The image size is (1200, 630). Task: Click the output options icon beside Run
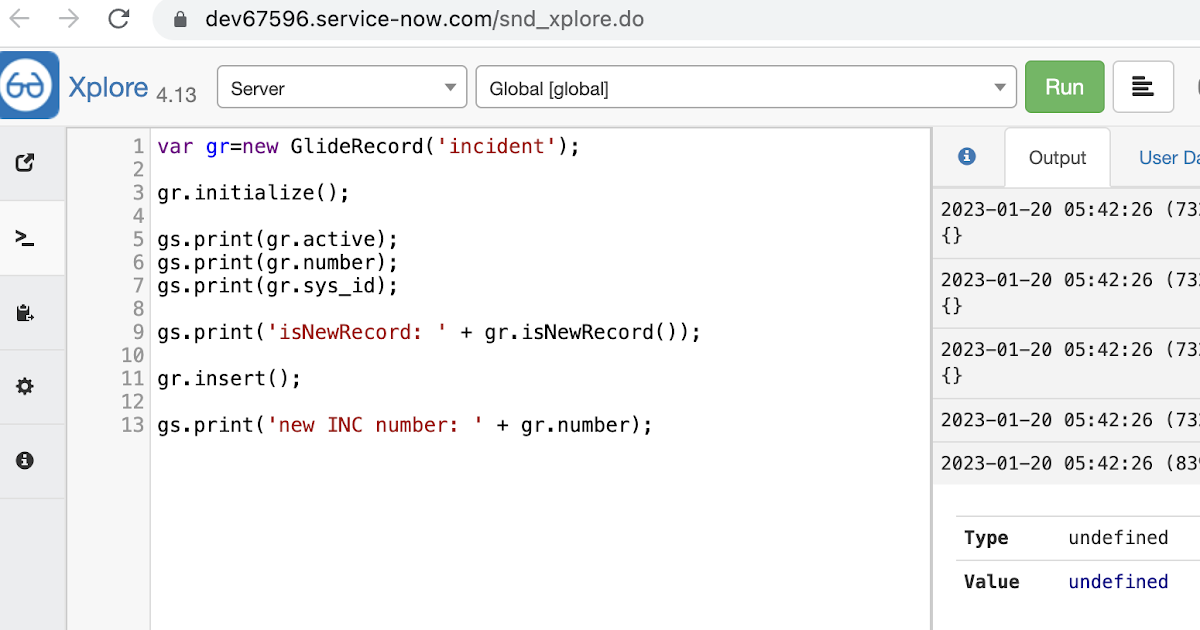(1143, 86)
